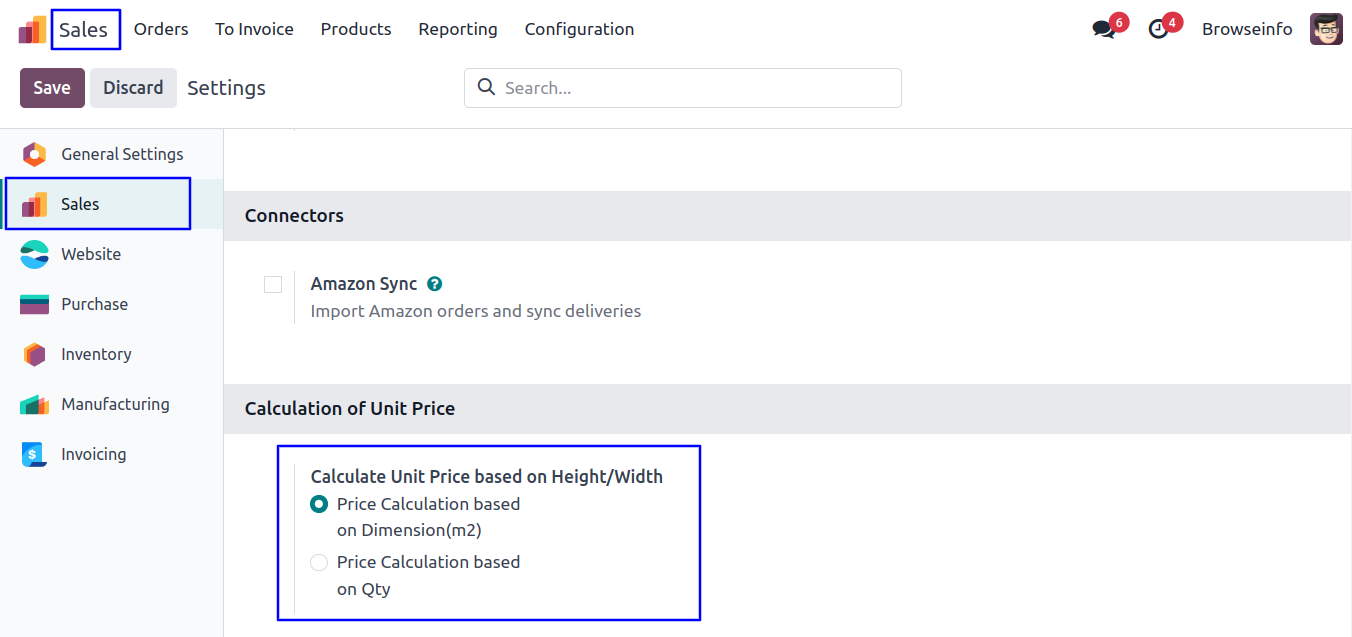Click the Amazon Sync help question icon
Image resolution: width=1352 pixels, height=637 pixels.
pyautogui.click(x=434, y=284)
